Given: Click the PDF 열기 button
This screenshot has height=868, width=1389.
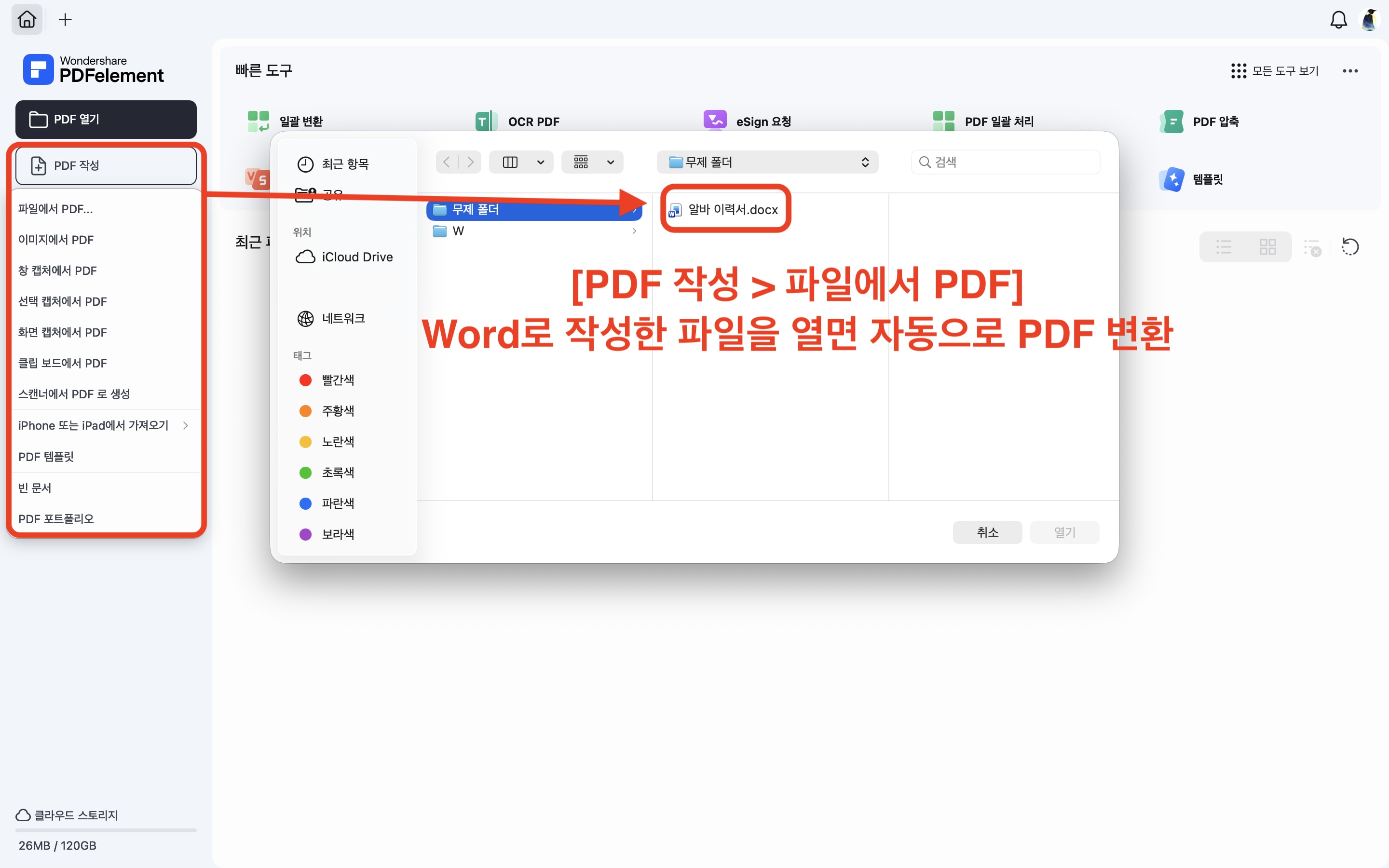Looking at the screenshot, I should [x=106, y=120].
